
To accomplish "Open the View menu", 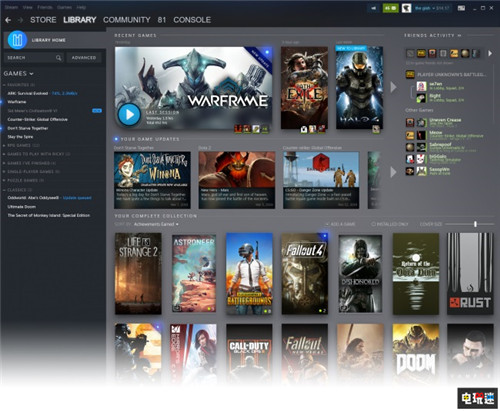I will (x=28, y=7).
